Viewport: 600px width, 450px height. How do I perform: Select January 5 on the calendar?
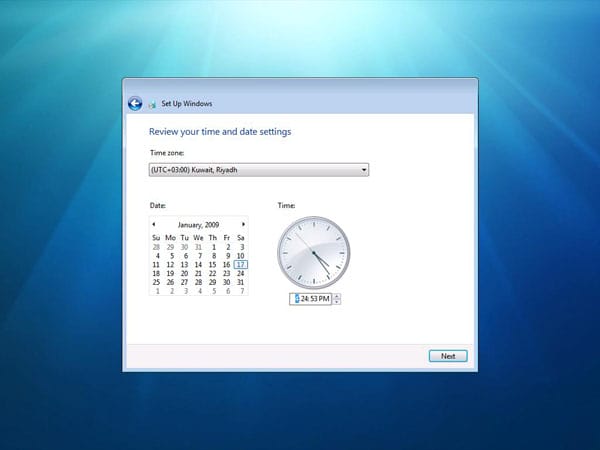(x=170, y=255)
